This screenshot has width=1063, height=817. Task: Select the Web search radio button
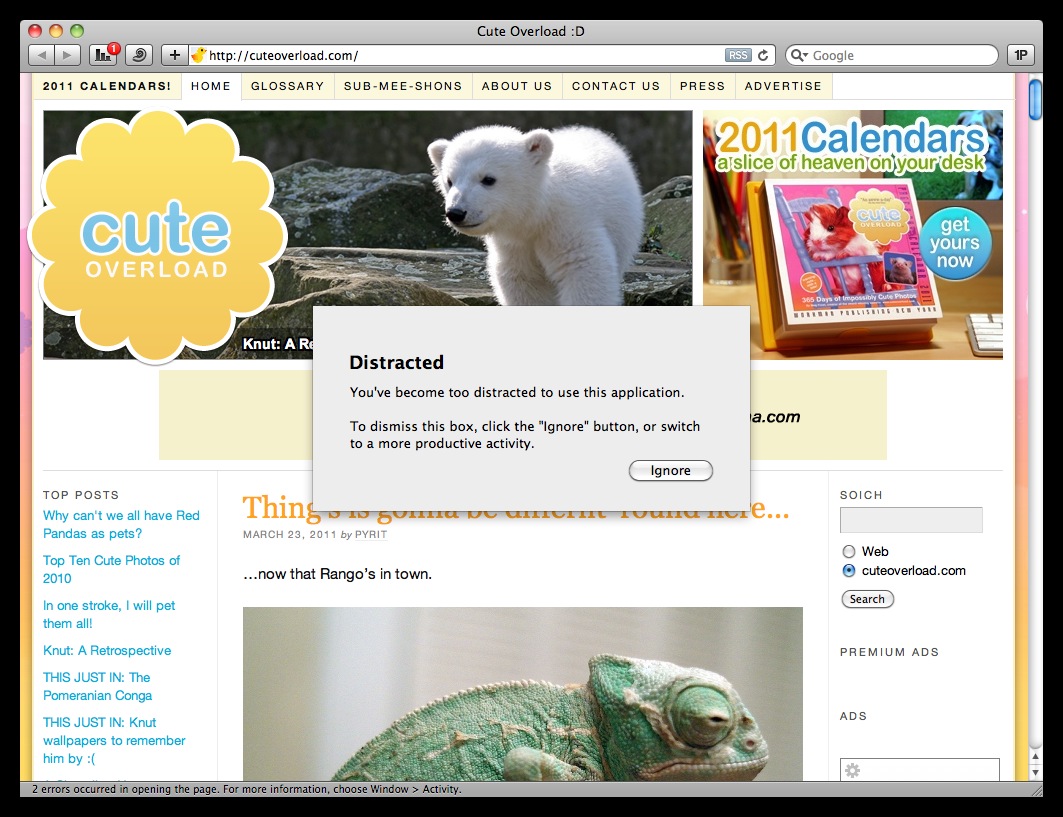(x=849, y=551)
